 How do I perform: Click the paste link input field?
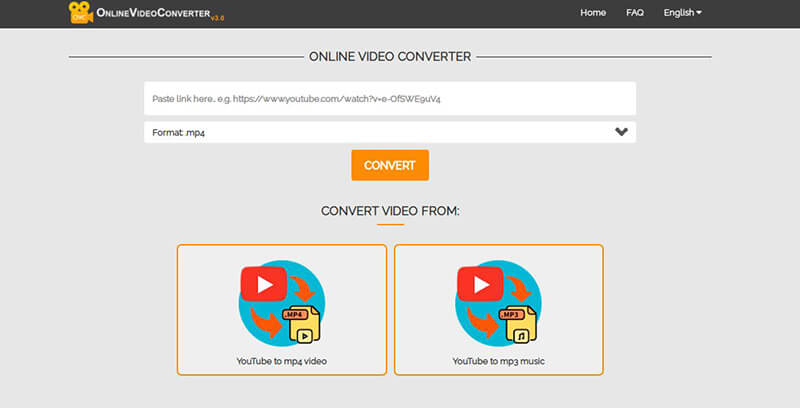pos(390,98)
